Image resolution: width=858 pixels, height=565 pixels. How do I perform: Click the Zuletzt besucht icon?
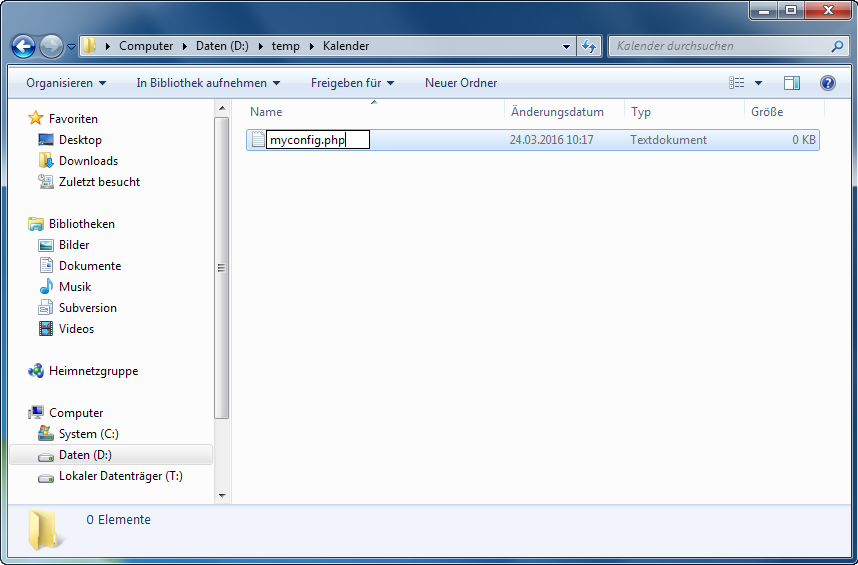(46, 182)
